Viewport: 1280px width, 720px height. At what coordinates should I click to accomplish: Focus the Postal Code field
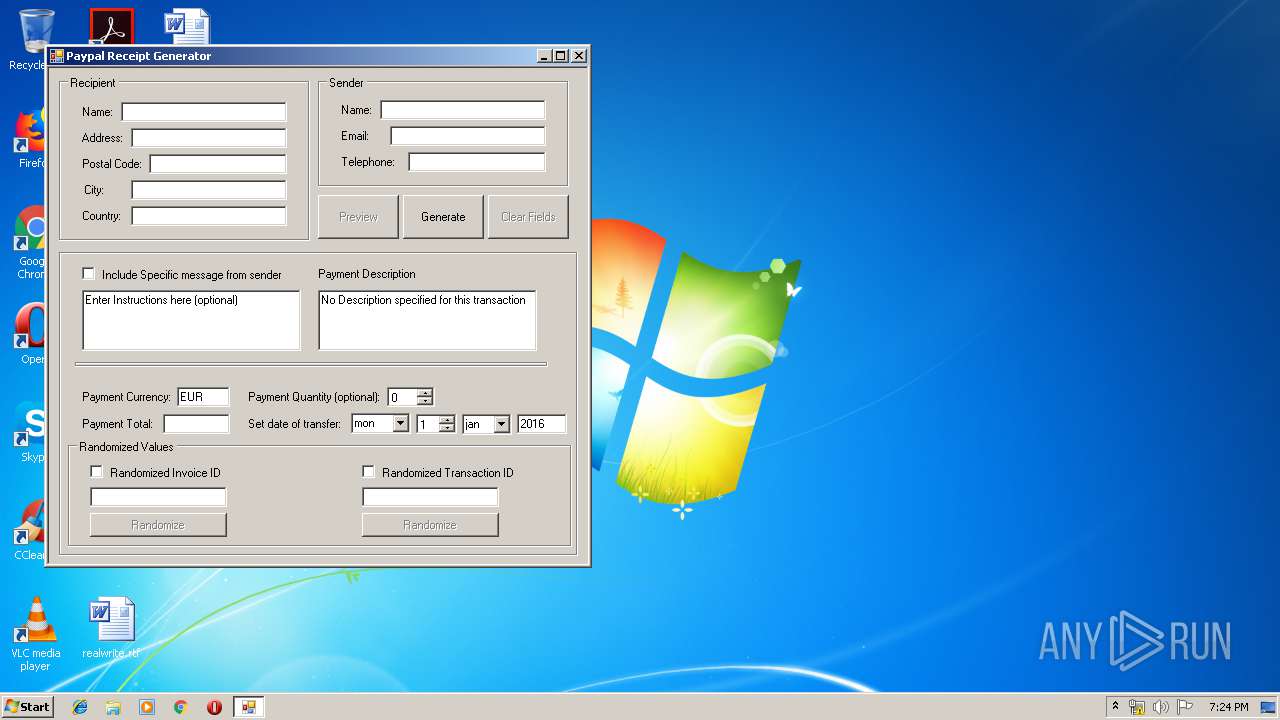(x=218, y=164)
